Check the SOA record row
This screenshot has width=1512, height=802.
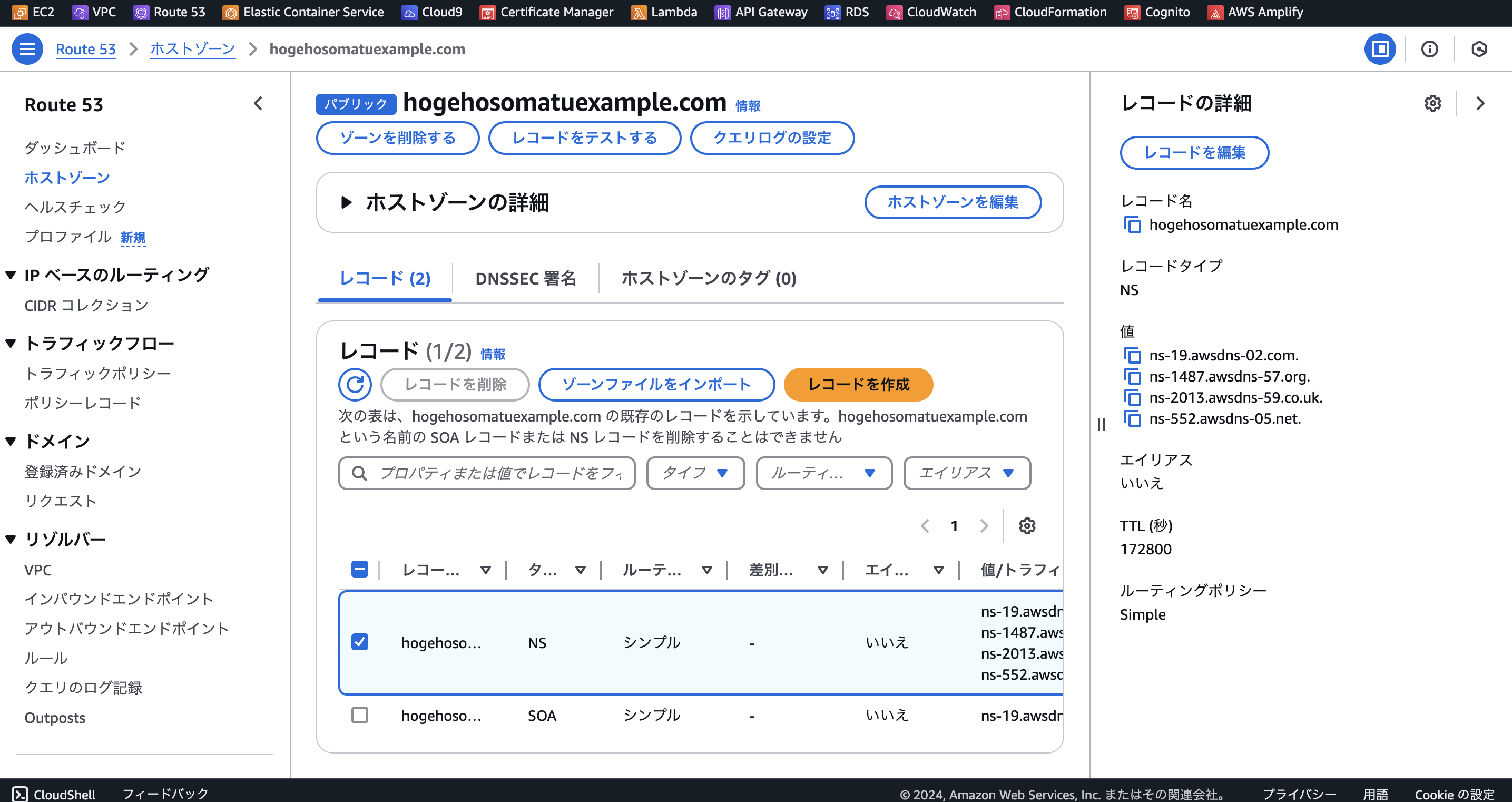(360, 715)
